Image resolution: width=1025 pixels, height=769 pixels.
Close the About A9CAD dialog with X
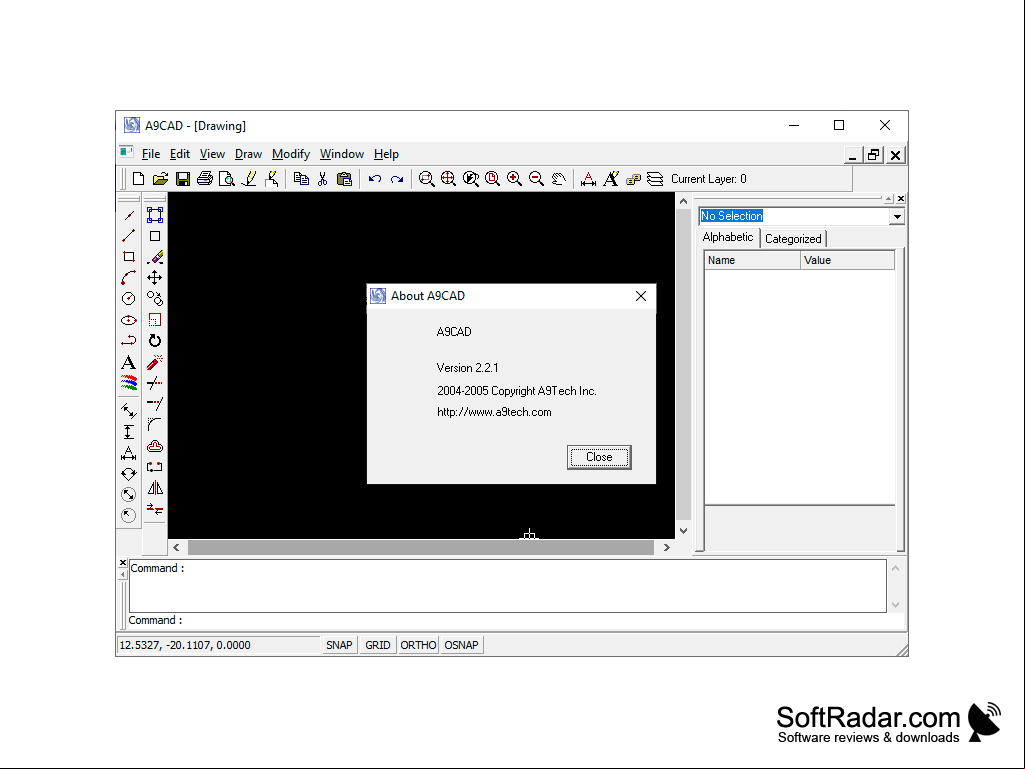pyautogui.click(x=641, y=296)
